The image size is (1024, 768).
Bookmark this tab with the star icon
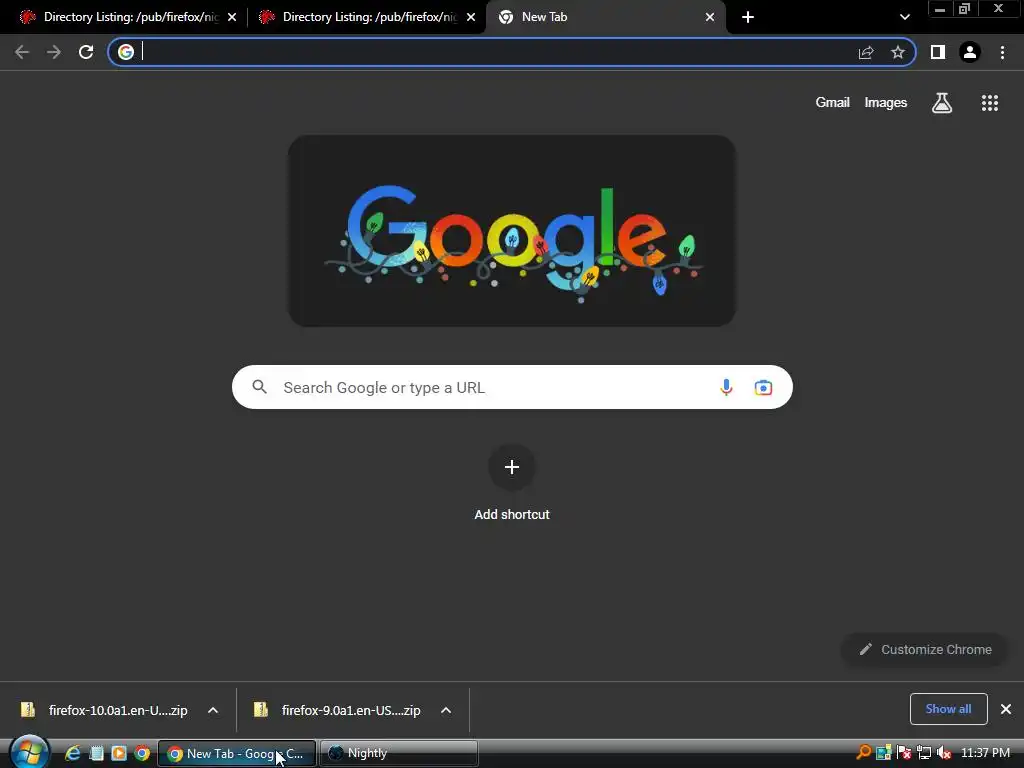pos(898,52)
